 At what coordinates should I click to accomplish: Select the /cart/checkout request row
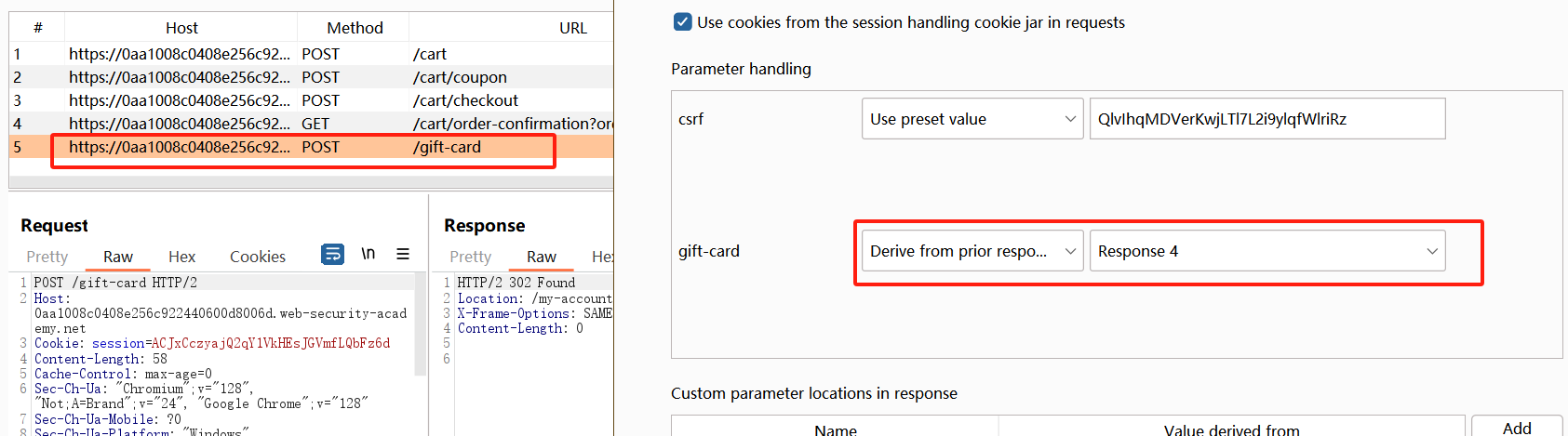pyautogui.click(x=311, y=100)
